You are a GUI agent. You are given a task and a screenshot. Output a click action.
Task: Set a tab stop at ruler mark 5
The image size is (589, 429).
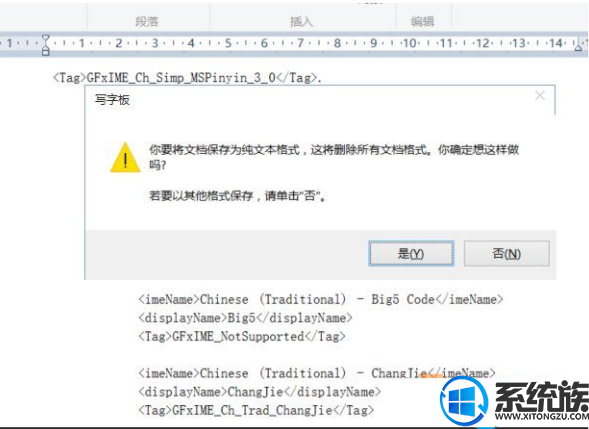228,43
